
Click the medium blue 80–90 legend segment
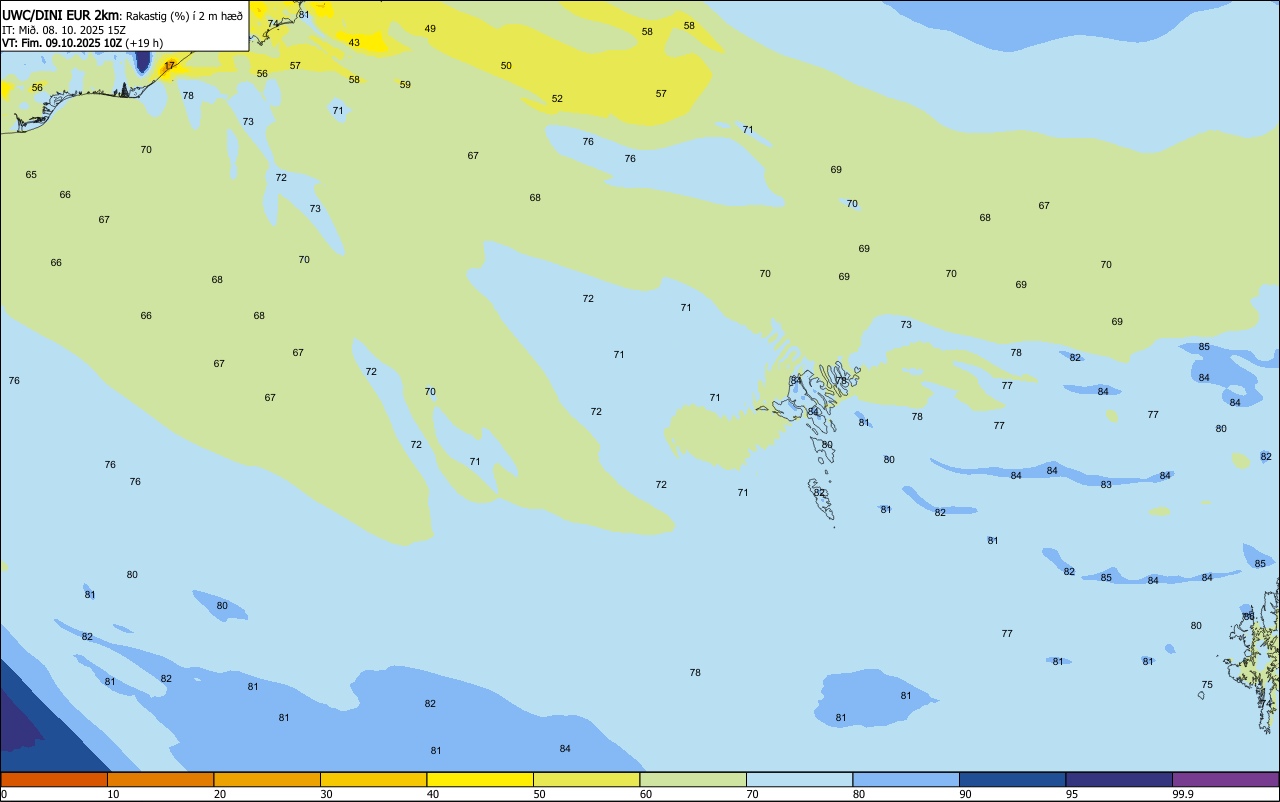click(x=906, y=779)
